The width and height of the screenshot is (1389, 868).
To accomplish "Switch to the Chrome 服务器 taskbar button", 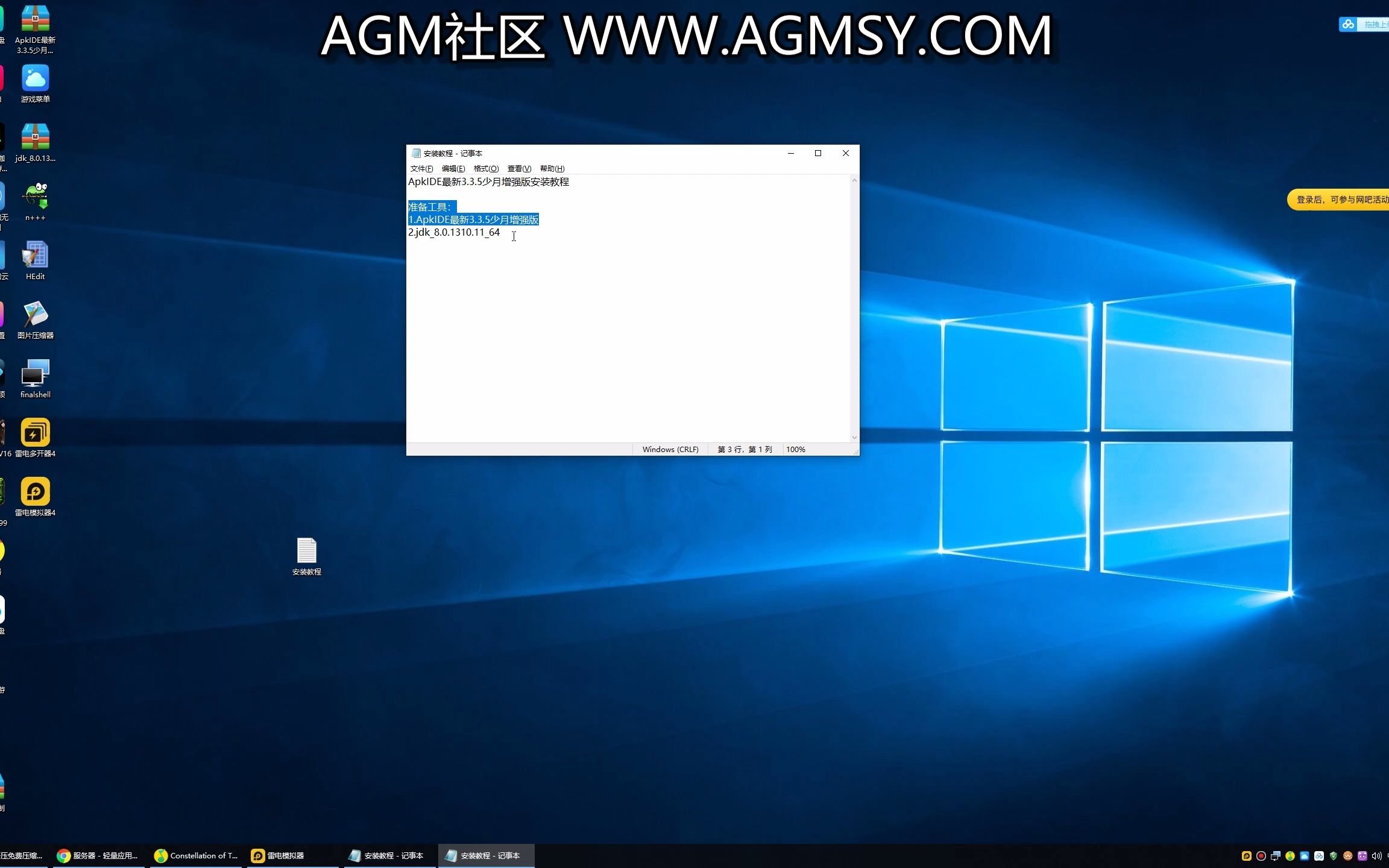I will [x=98, y=855].
